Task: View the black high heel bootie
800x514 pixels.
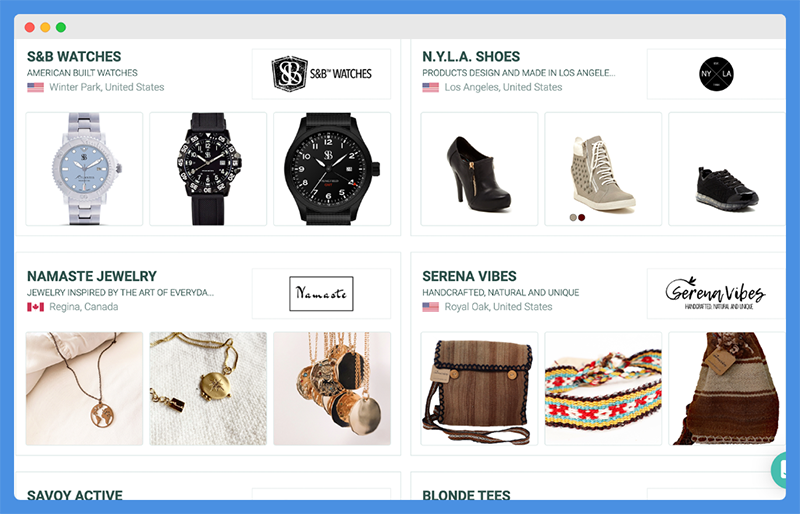Action: click(x=479, y=169)
